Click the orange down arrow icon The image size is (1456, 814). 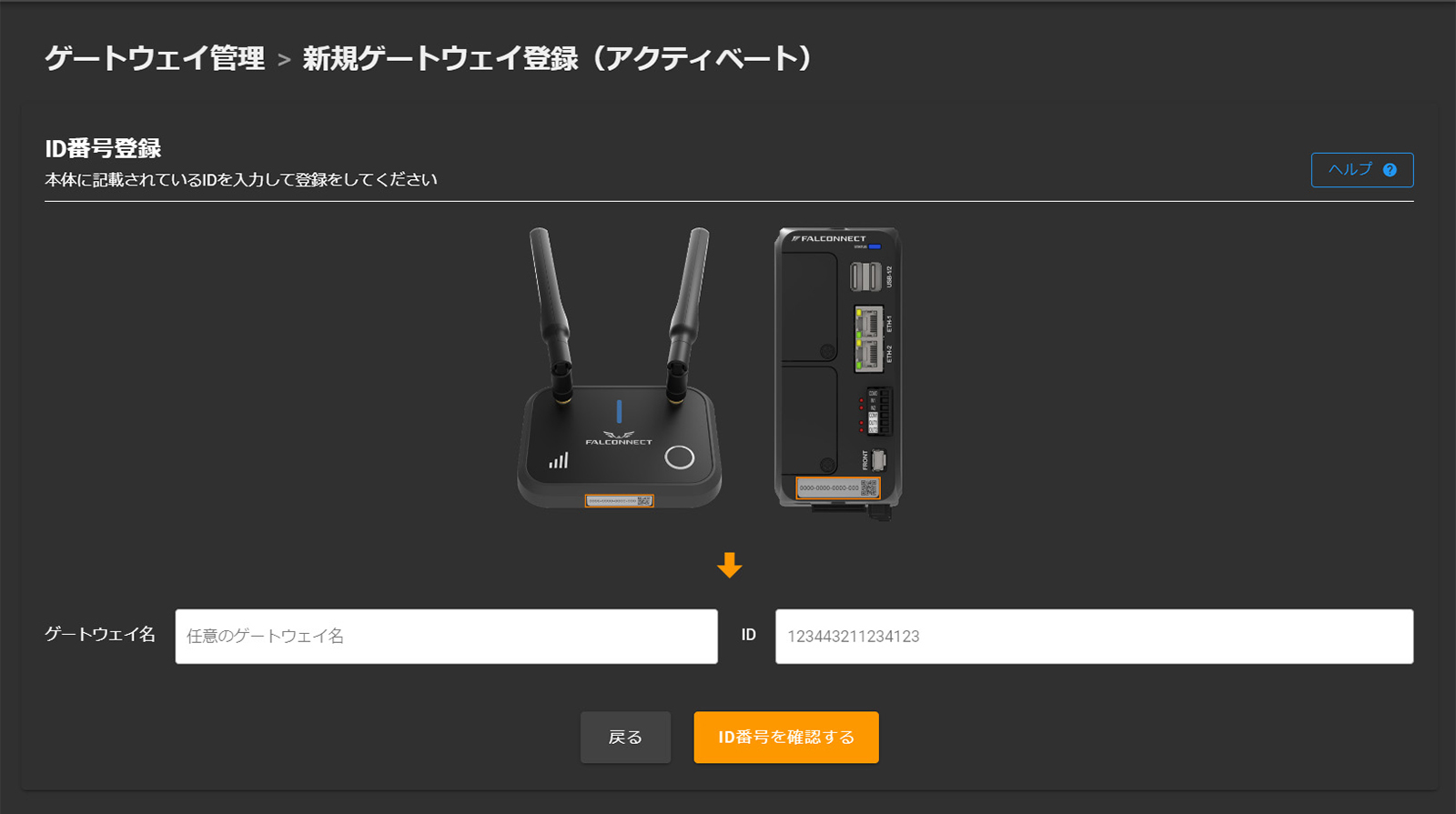coord(729,565)
